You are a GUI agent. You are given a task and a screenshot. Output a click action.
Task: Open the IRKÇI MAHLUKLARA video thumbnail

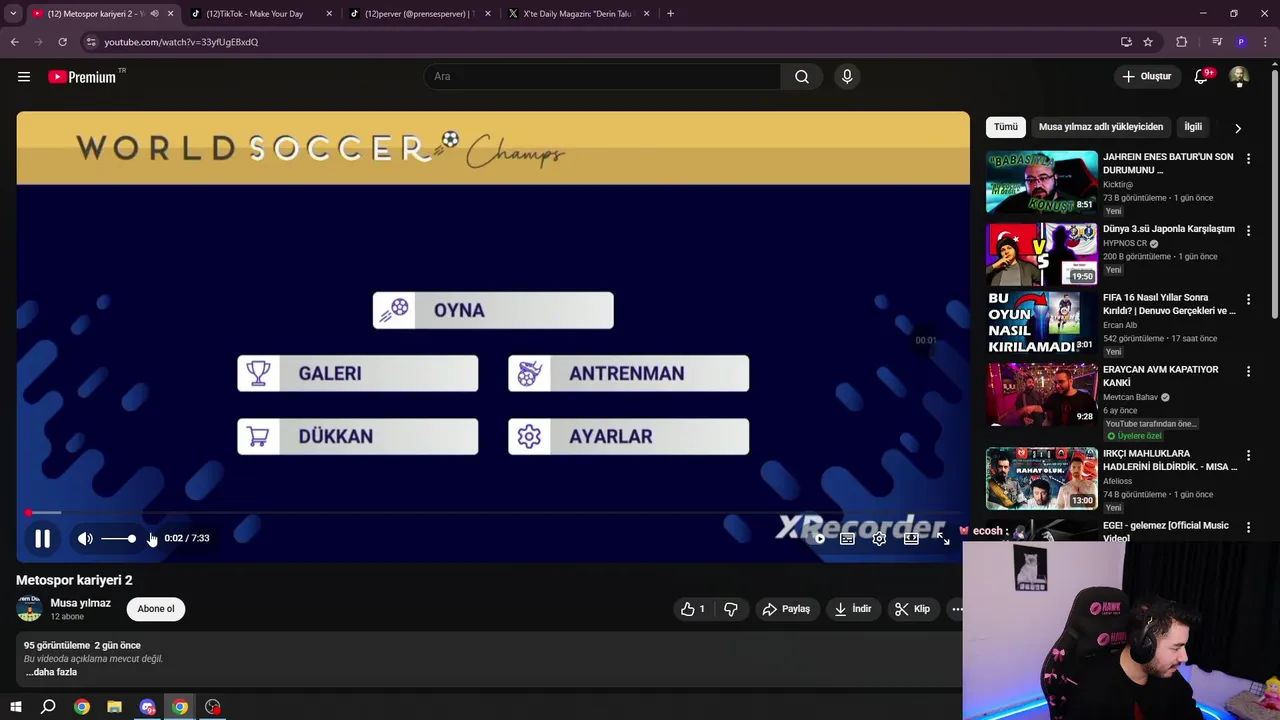pos(1041,478)
